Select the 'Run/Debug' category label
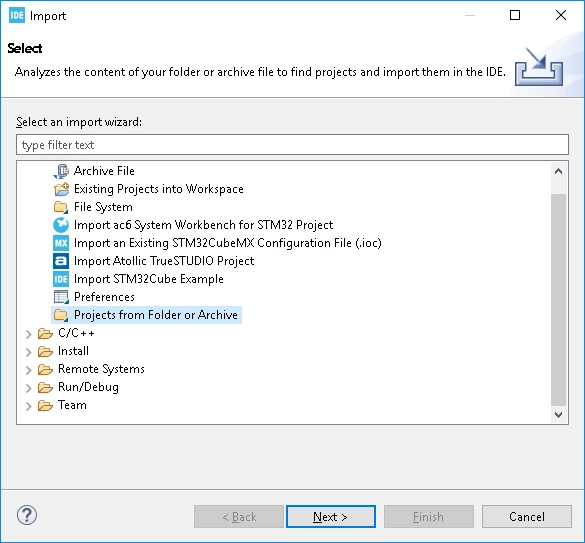 coord(88,387)
